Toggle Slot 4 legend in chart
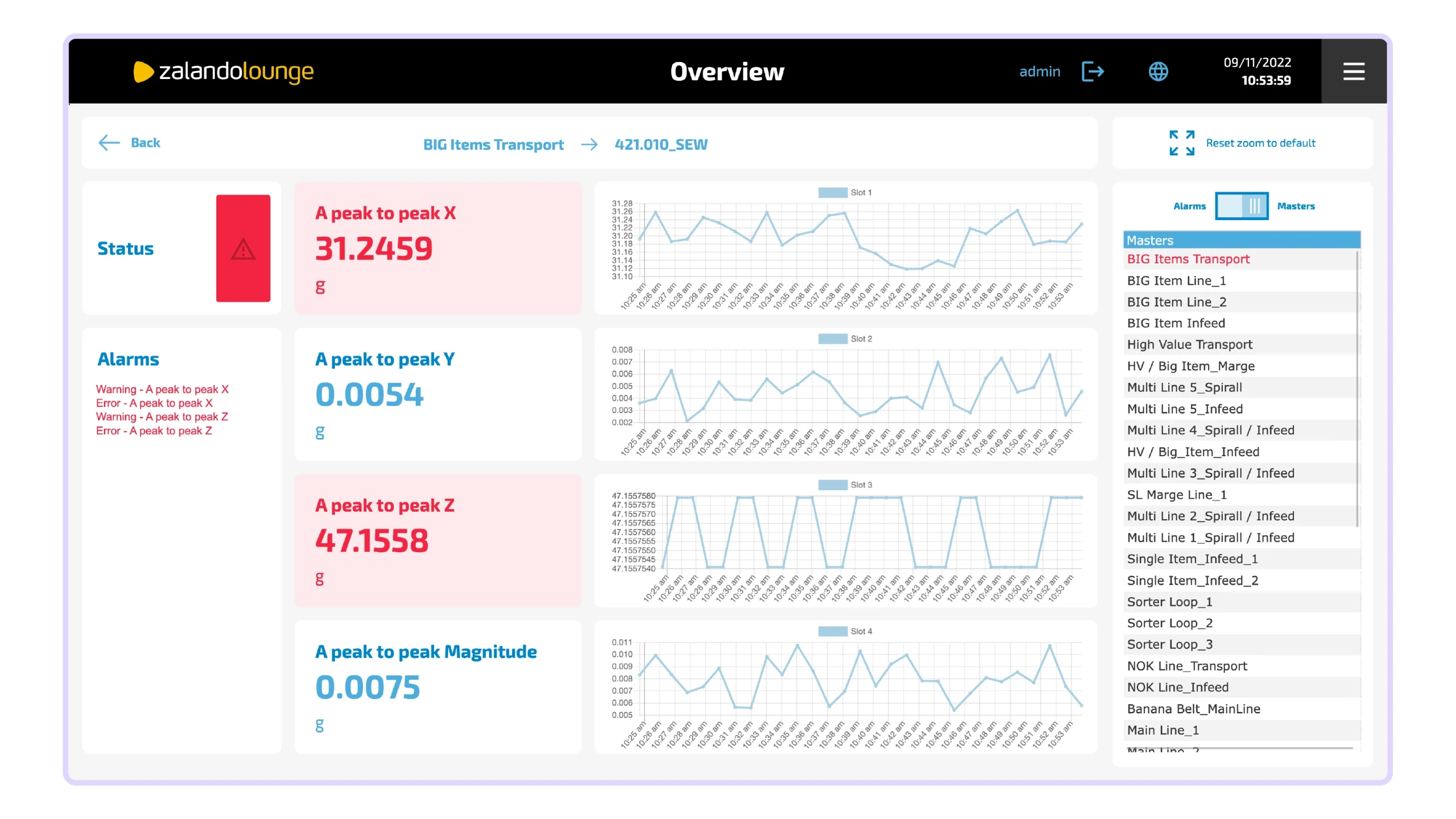 845,631
